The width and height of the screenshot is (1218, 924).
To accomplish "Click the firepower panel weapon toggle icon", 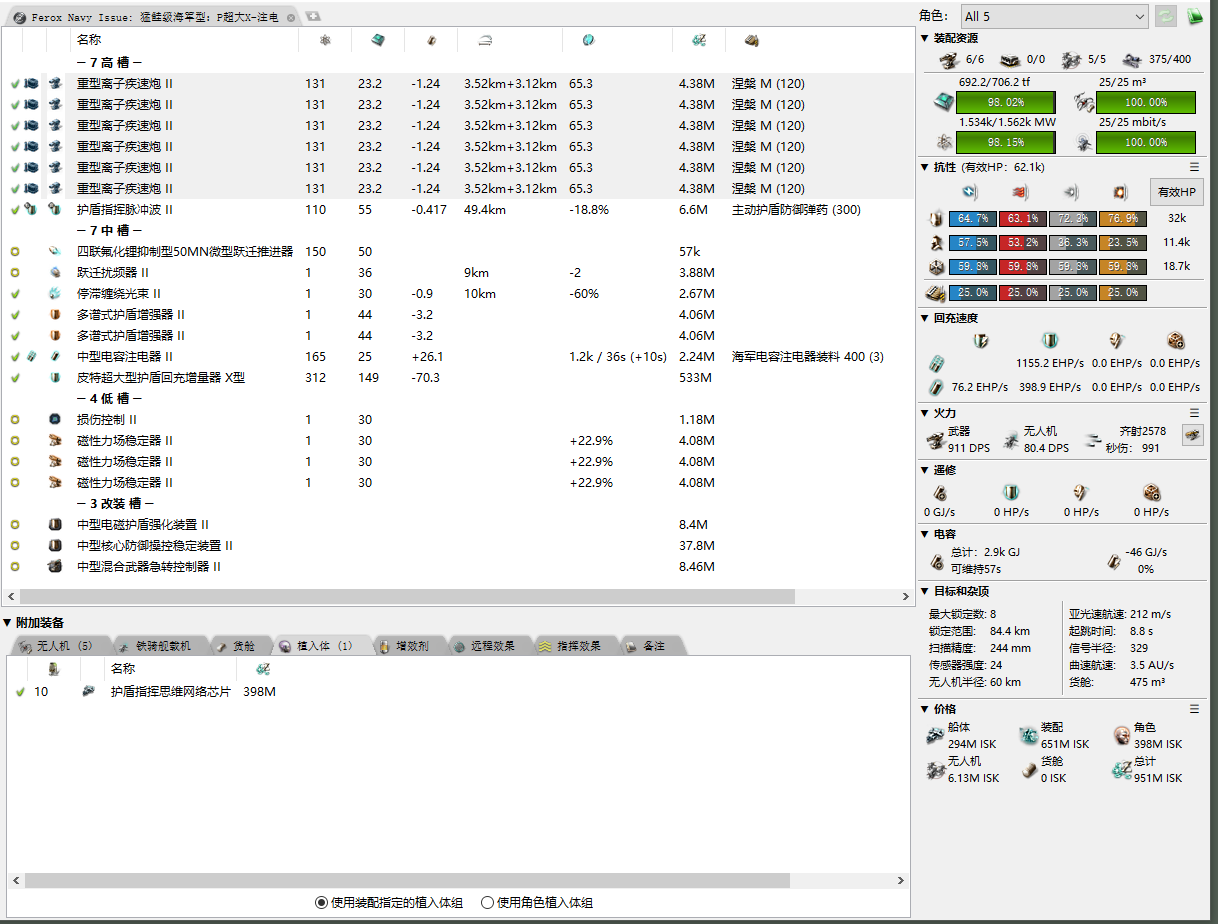I will pyautogui.click(x=1192, y=434).
